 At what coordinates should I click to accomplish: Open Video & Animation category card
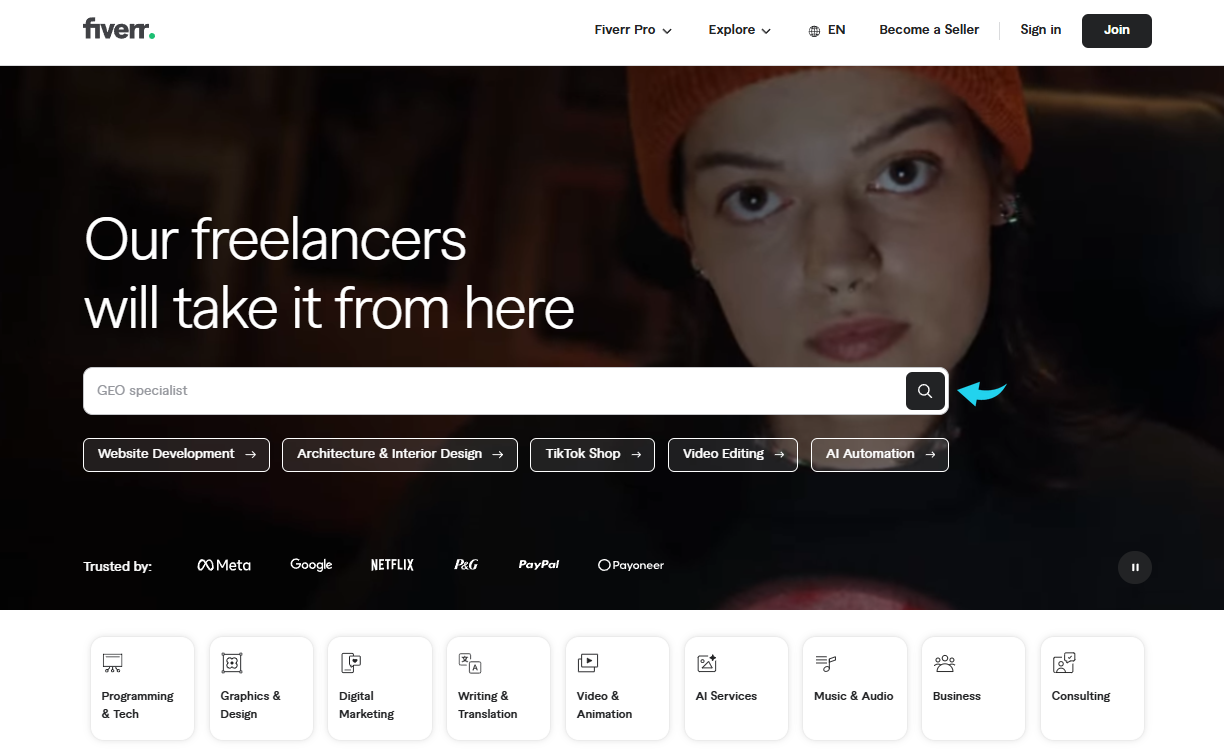617,688
